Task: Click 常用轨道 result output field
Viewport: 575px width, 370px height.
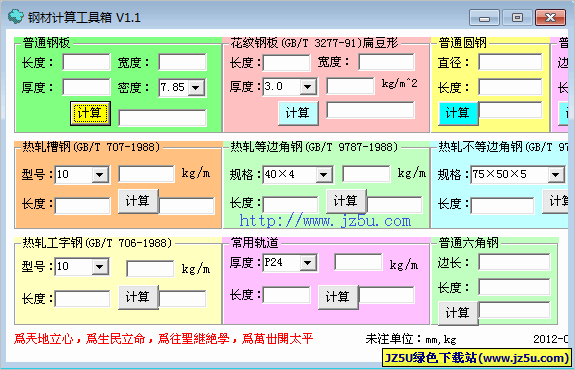Action: [387, 295]
